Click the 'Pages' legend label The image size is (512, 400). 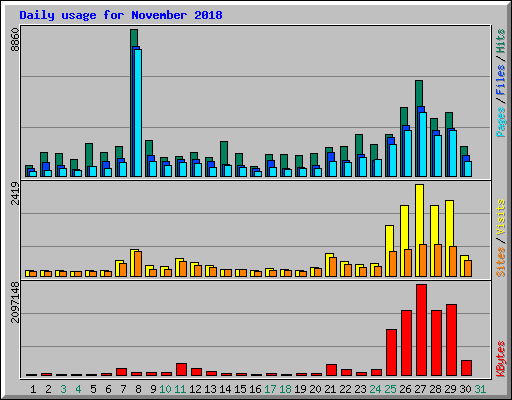point(501,122)
